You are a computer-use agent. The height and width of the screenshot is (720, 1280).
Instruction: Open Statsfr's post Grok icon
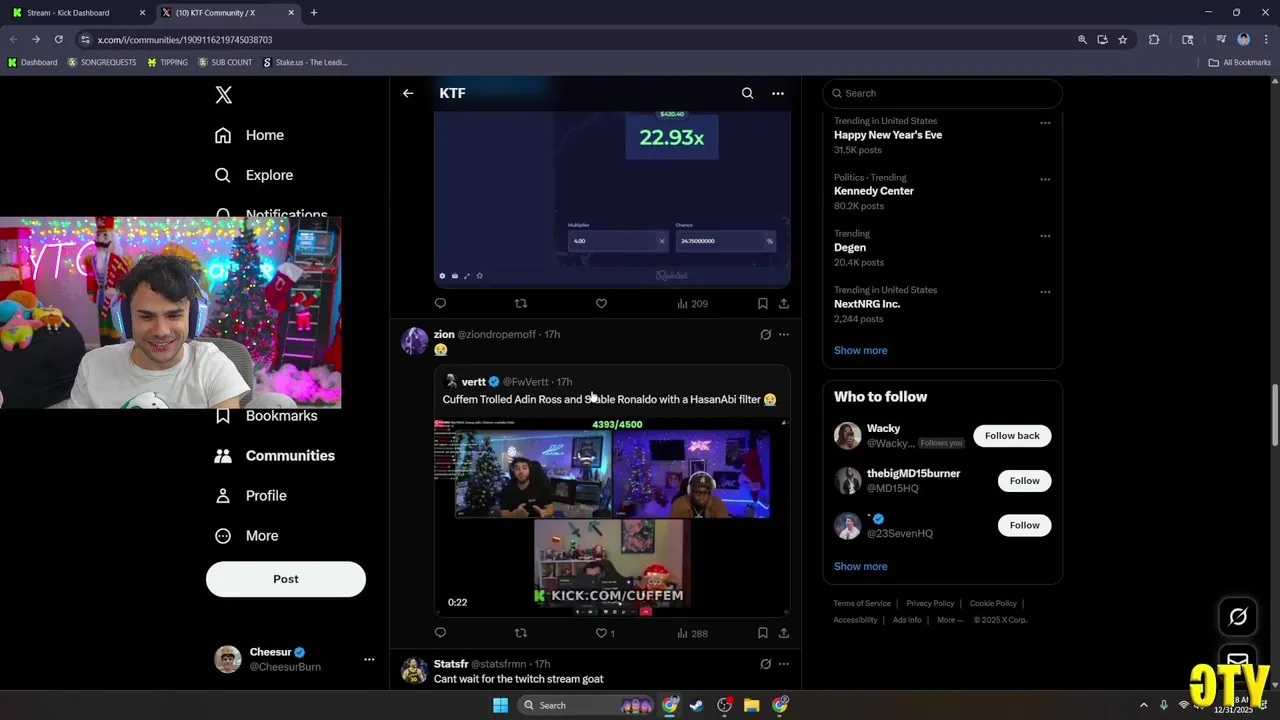pyautogui.click(x=765, y=664)
